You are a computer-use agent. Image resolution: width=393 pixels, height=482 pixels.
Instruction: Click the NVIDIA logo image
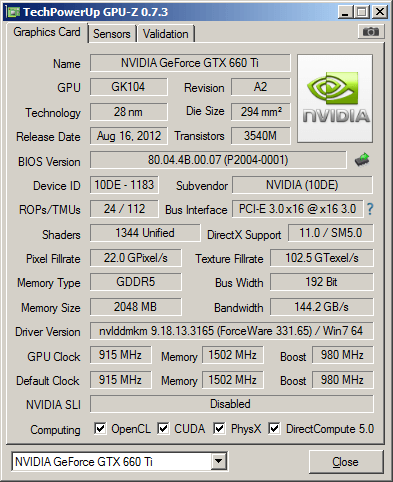(335, 99)
